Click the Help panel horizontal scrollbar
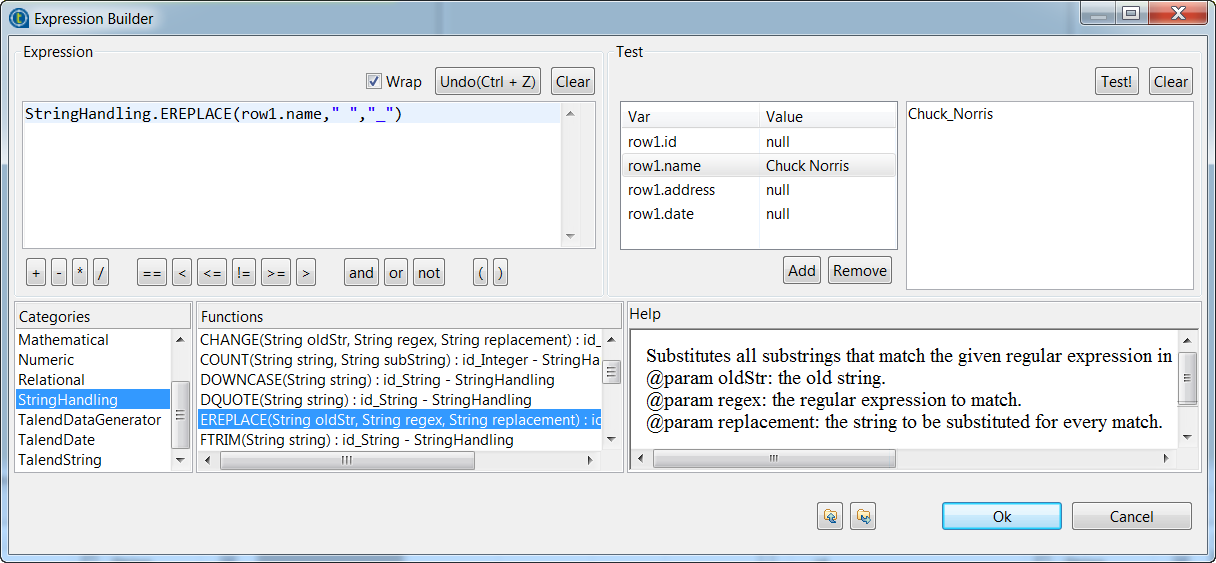 pos(773,458)
